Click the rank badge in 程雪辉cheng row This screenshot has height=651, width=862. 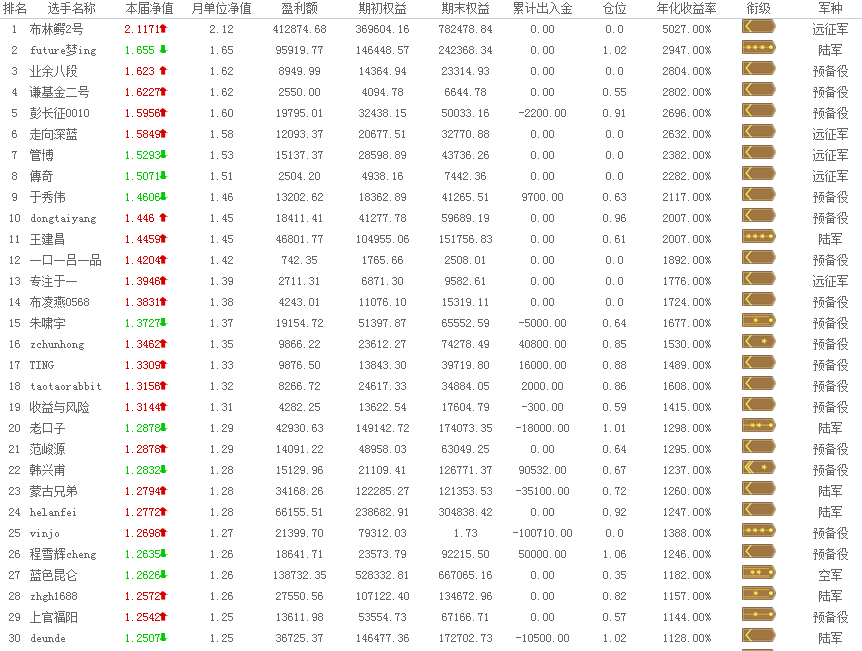[x=758, y=551]
